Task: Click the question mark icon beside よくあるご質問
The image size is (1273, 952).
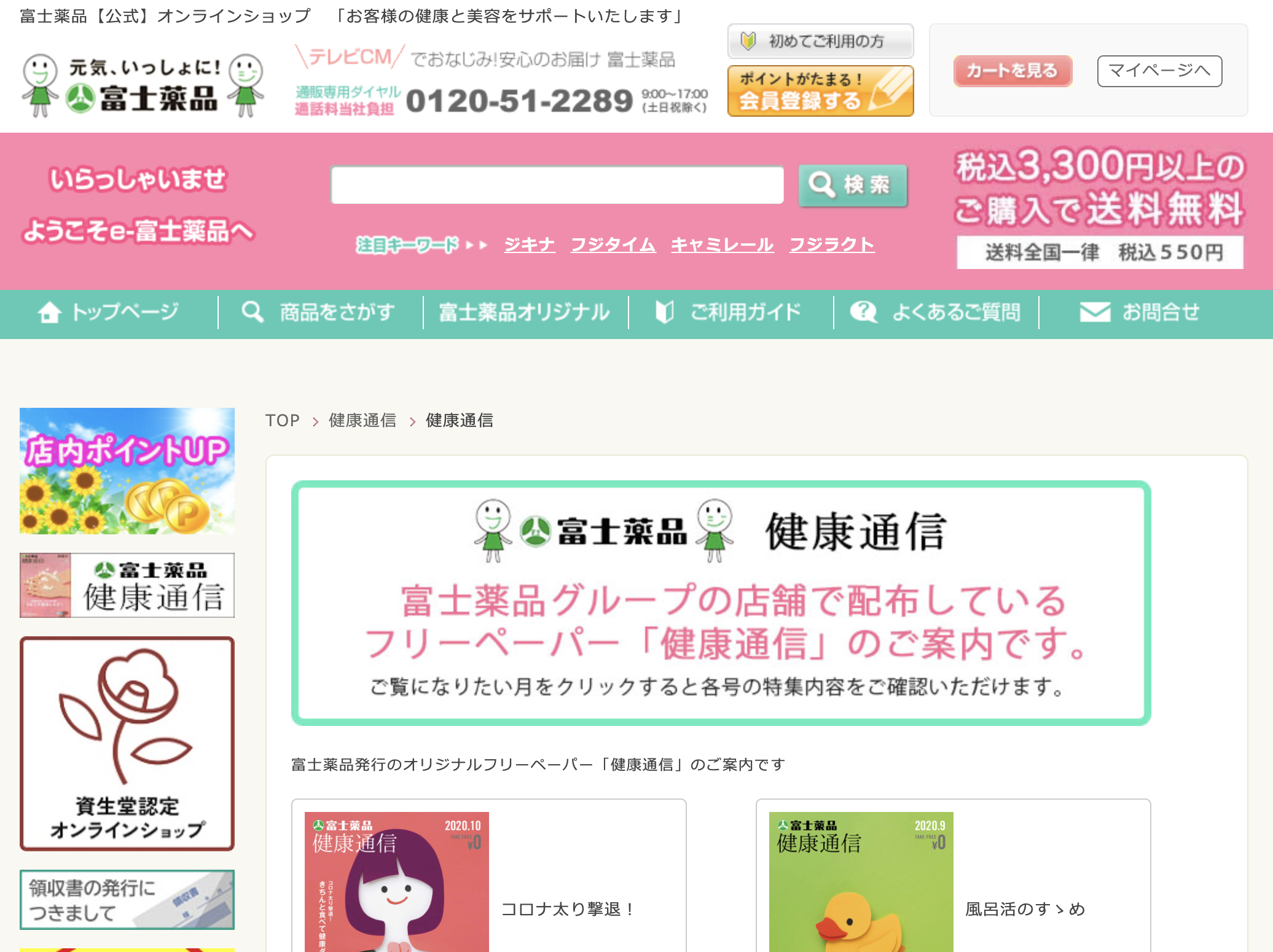Action: click(863, 312)
